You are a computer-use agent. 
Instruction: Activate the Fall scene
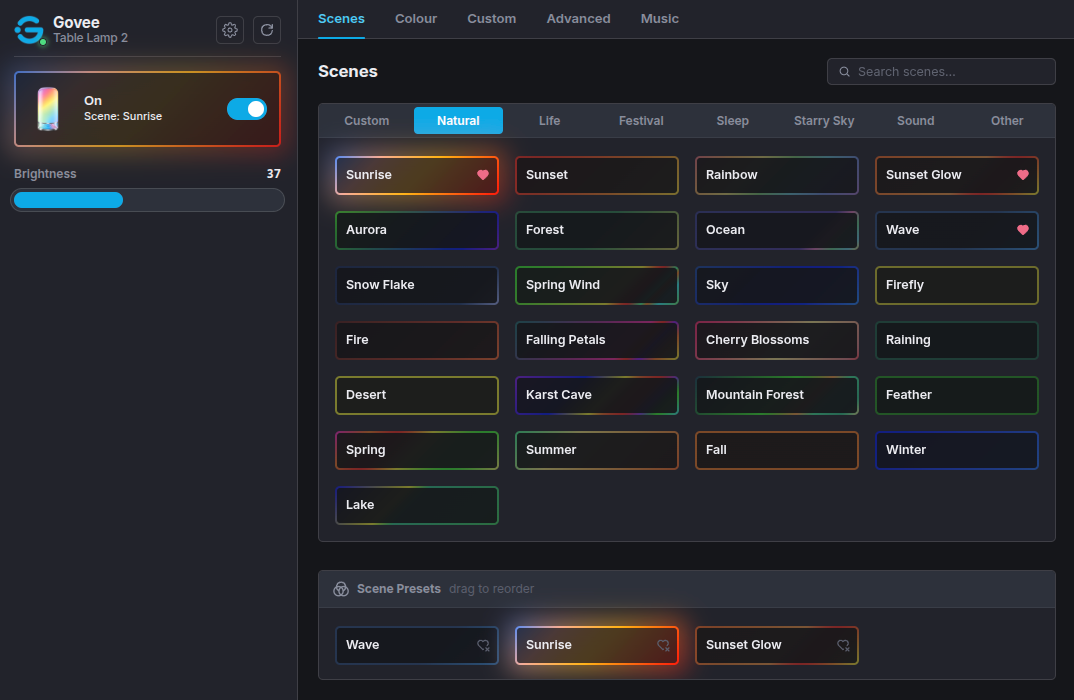pos(777,450)
